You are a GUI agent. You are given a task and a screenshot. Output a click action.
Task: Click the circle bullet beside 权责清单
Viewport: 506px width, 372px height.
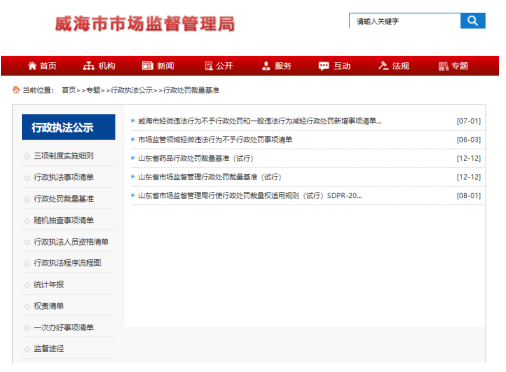pos(27,307)
